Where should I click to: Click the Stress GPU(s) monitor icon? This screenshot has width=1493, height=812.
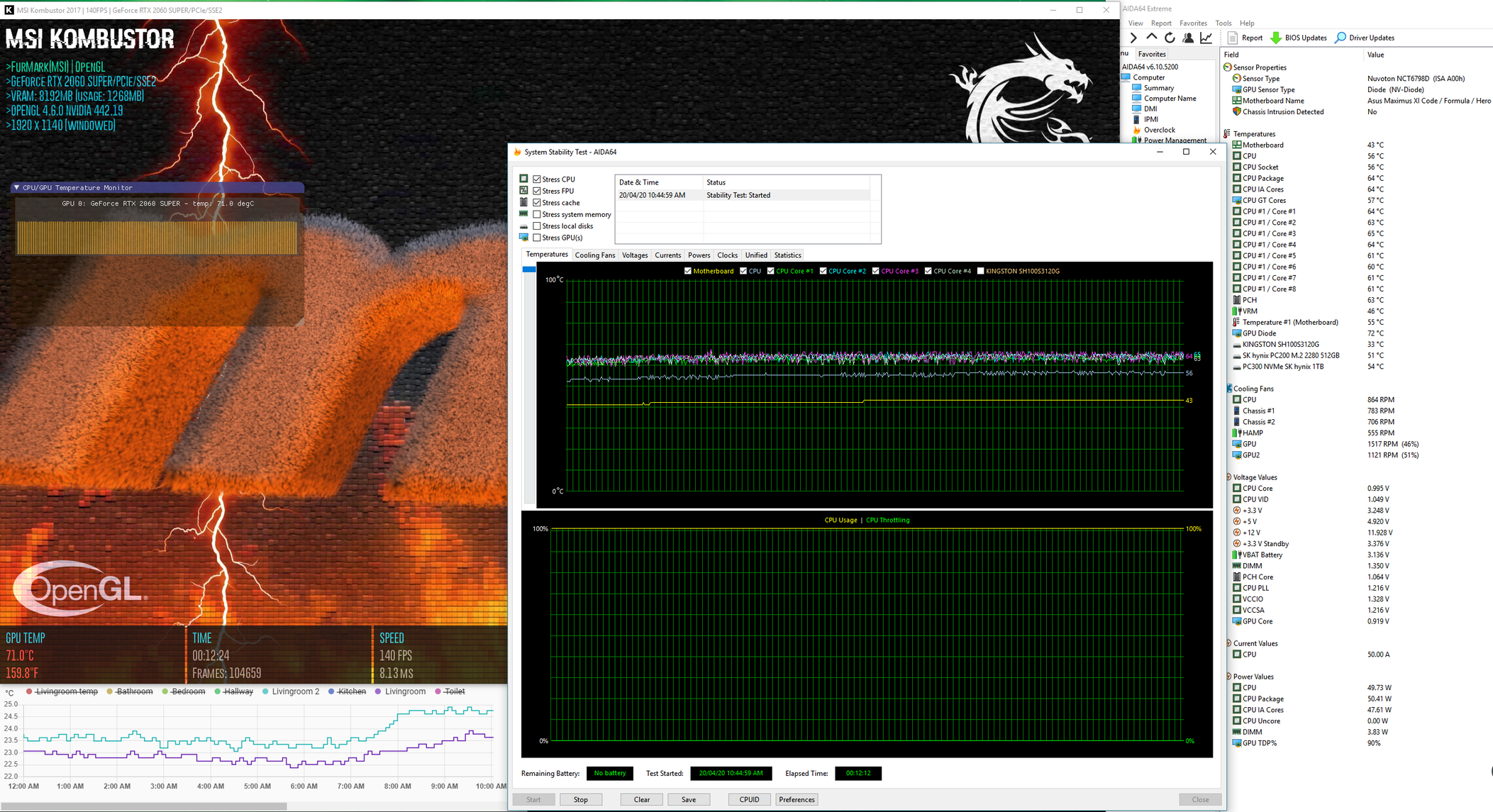pos(524,238)
